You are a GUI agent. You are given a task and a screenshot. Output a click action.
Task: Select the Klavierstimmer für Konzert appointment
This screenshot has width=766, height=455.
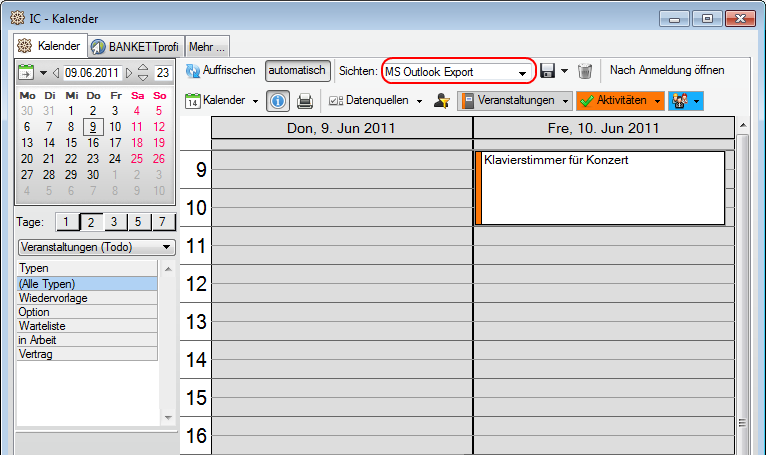coord(600,188)
